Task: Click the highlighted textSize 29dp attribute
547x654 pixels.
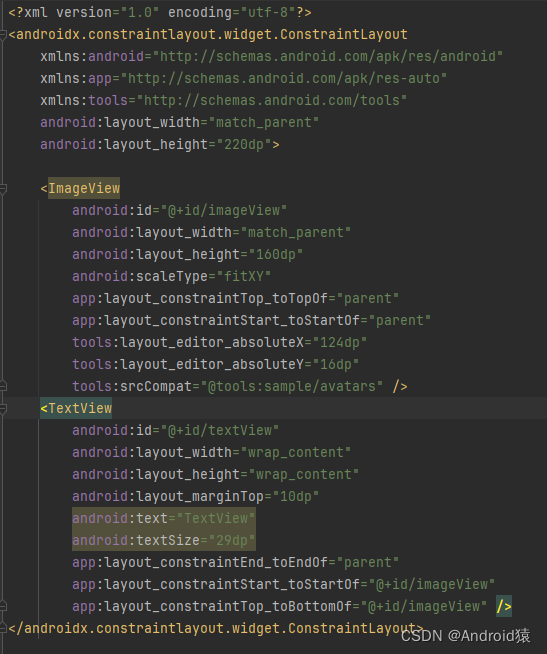Action: (164, 541)
